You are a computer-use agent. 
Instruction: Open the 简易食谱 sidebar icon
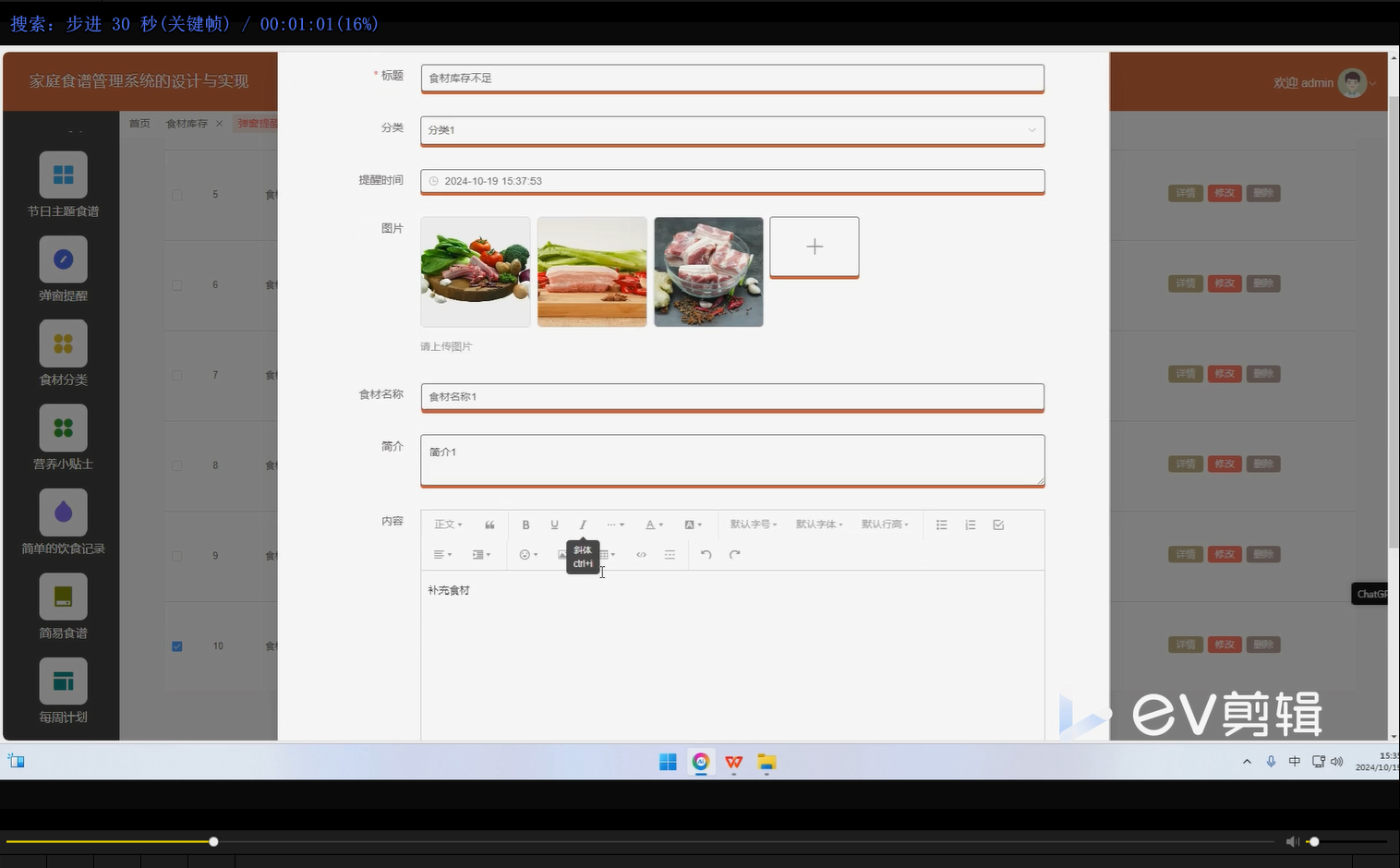point(63,597)
